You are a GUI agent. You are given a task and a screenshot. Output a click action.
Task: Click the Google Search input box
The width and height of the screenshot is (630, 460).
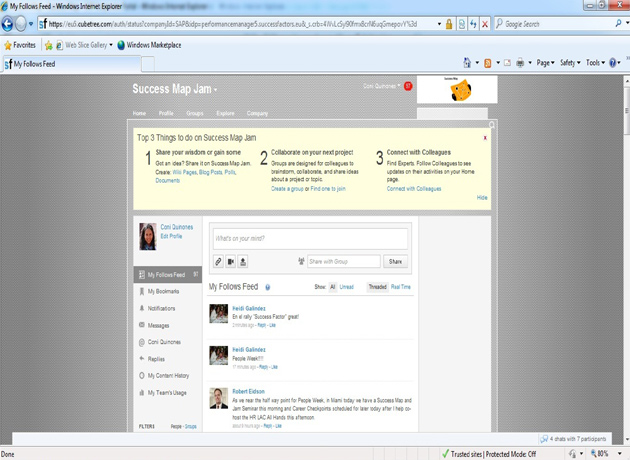(556, 24)
